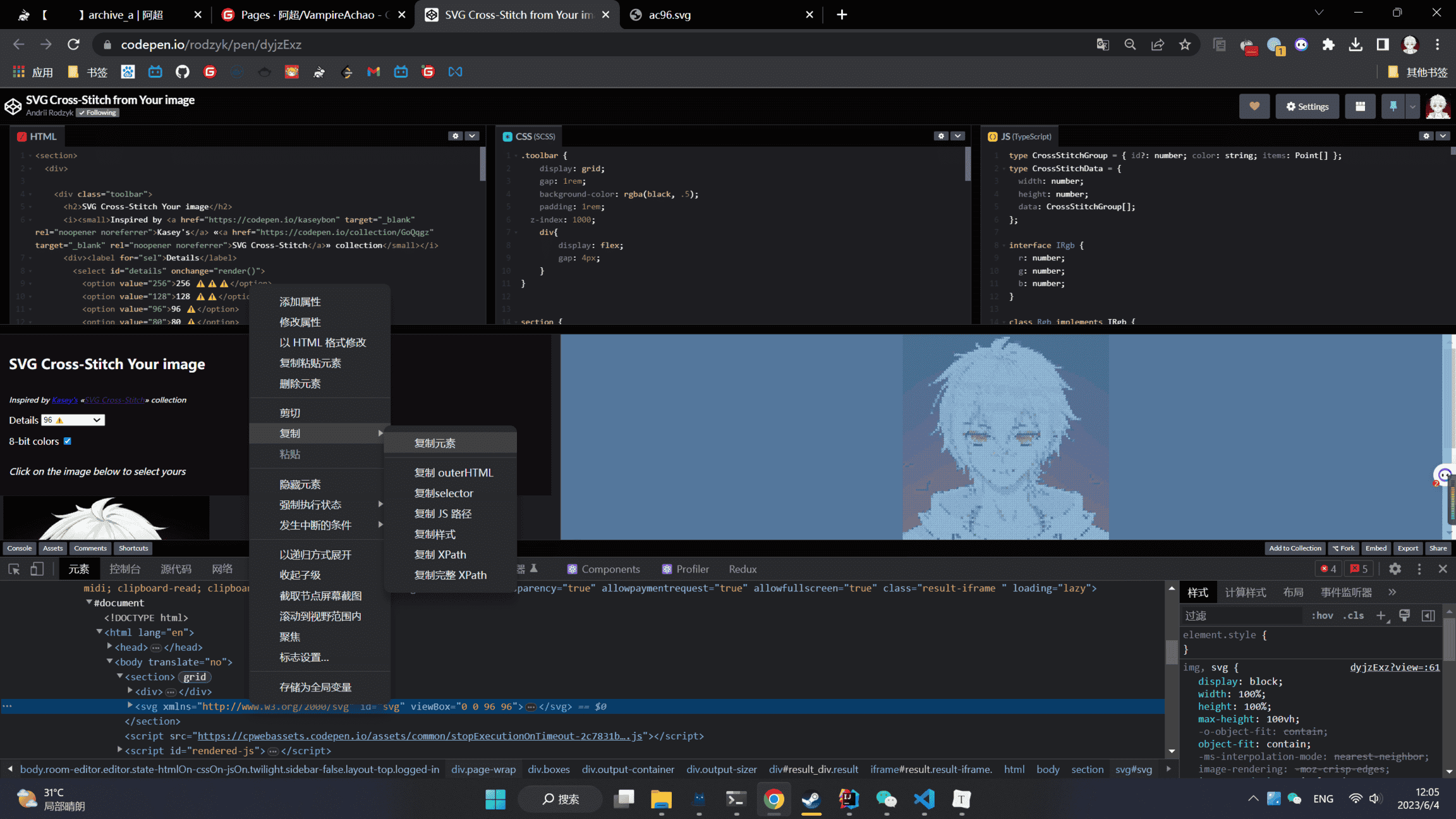Activate the inspect element picker icon
1456x819 pixels.
[x=14, y=569]
